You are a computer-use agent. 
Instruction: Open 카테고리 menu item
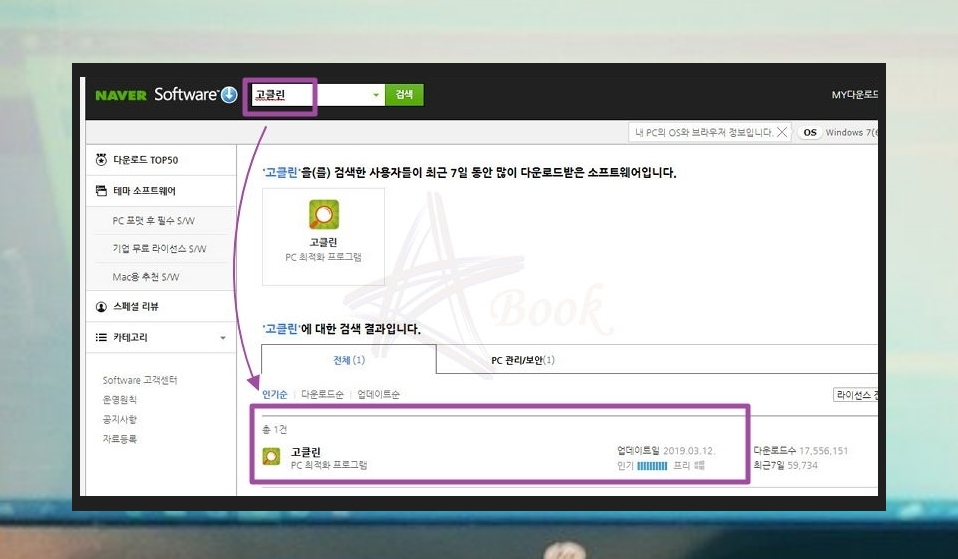tap(130, 337)
